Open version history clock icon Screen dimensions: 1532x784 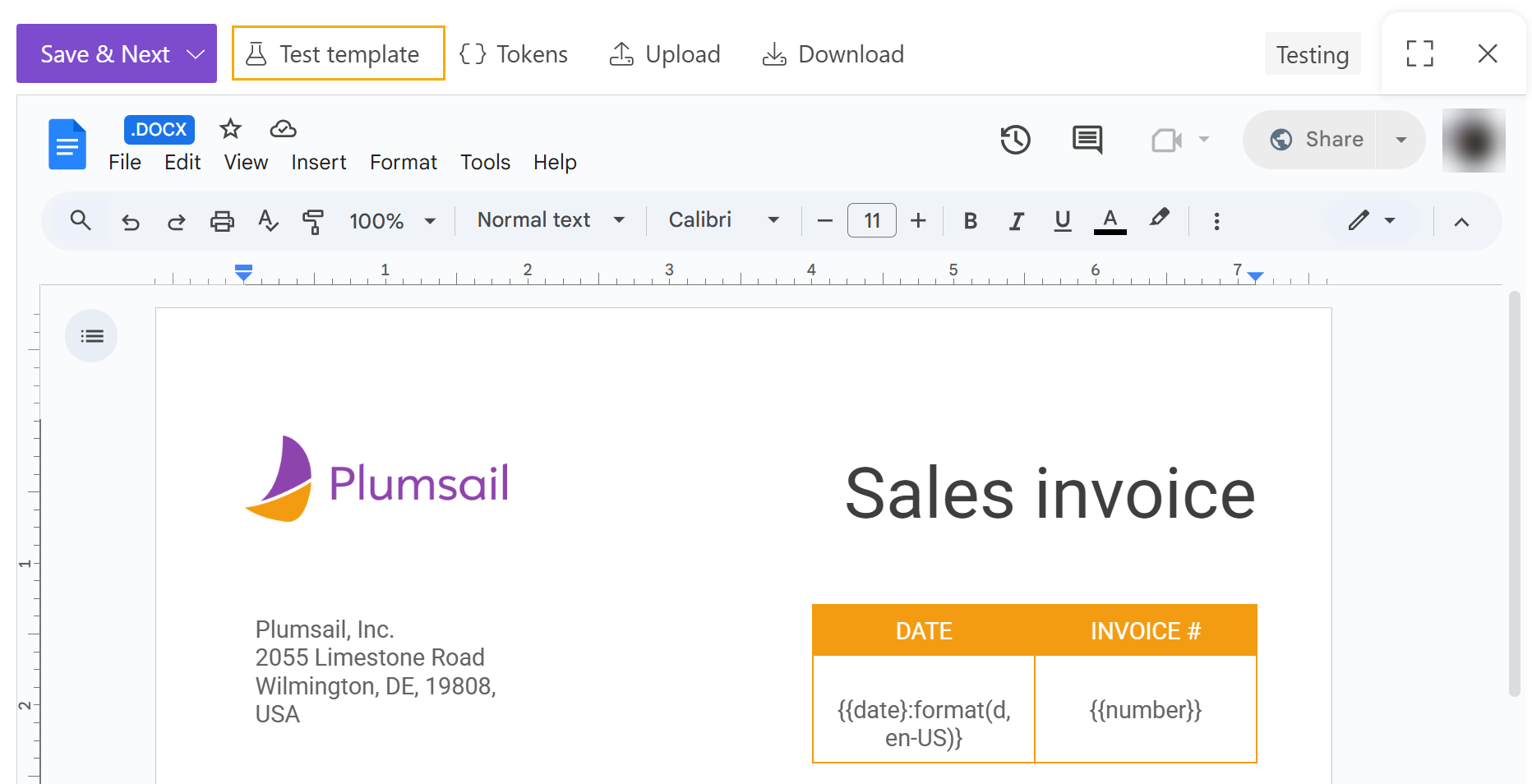point(1015,140)
